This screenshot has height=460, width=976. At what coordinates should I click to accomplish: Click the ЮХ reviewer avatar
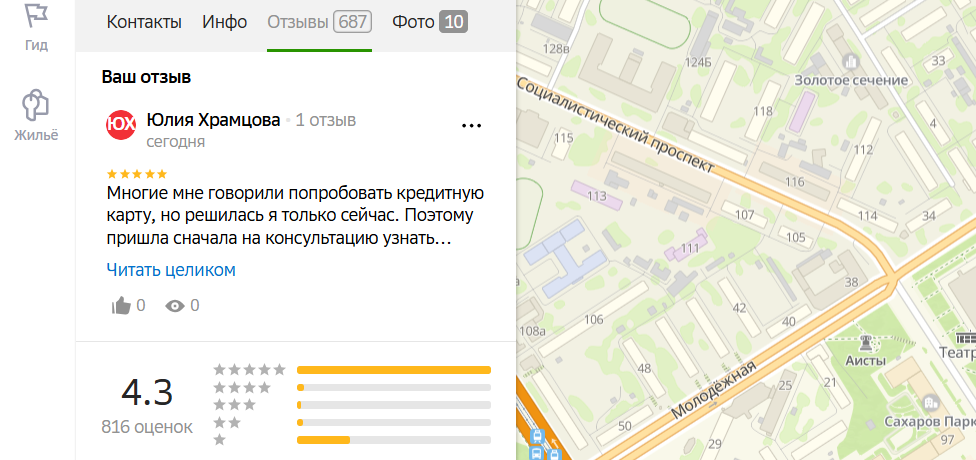coord(121,124)
